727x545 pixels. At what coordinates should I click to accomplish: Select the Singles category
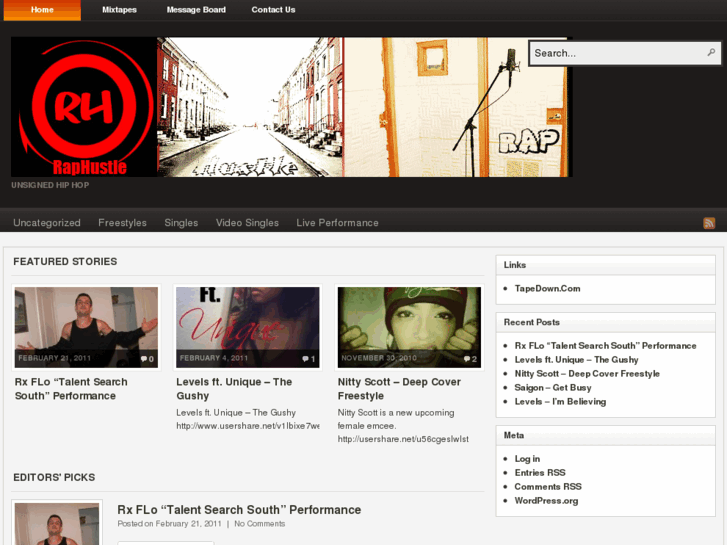181,223
